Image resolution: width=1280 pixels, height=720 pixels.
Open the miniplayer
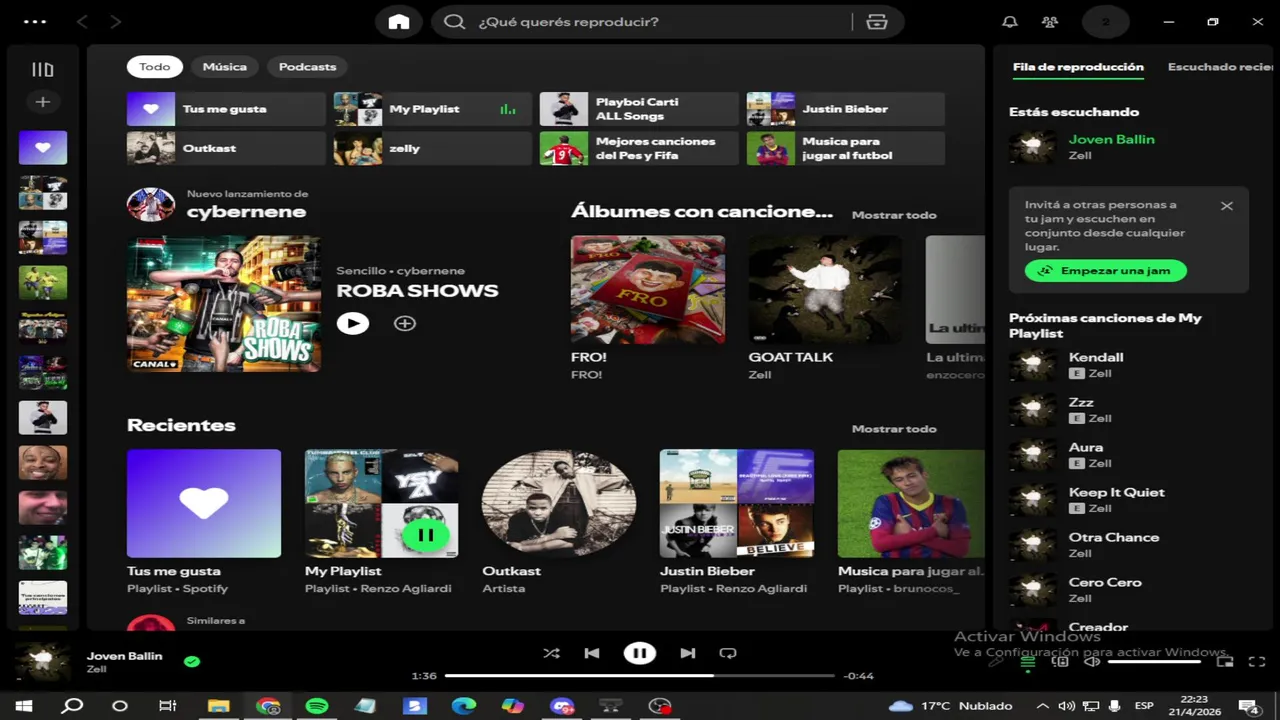coord(1225,661)
